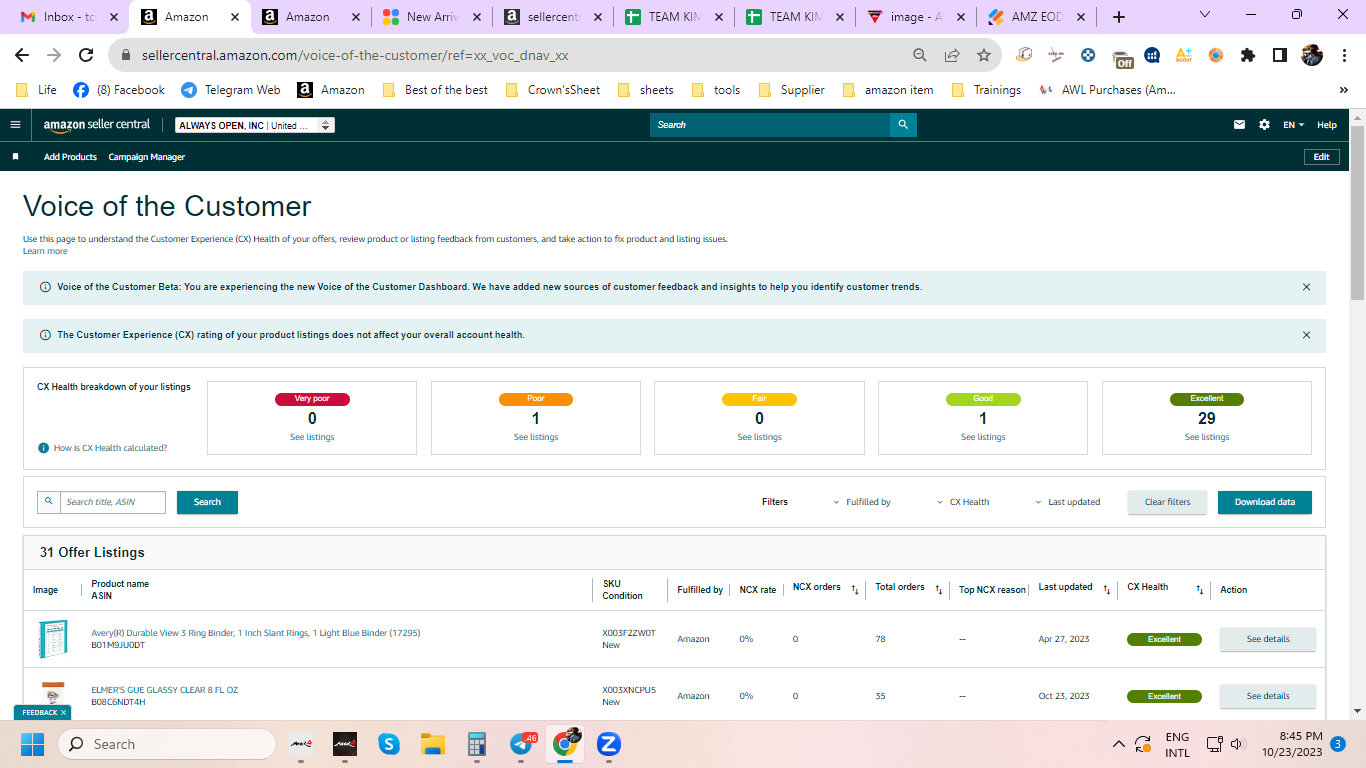The height and width of the screenshot is (768, 1366).
Task: Go back using the browser back arrow
Action: (x=22, y=56)
